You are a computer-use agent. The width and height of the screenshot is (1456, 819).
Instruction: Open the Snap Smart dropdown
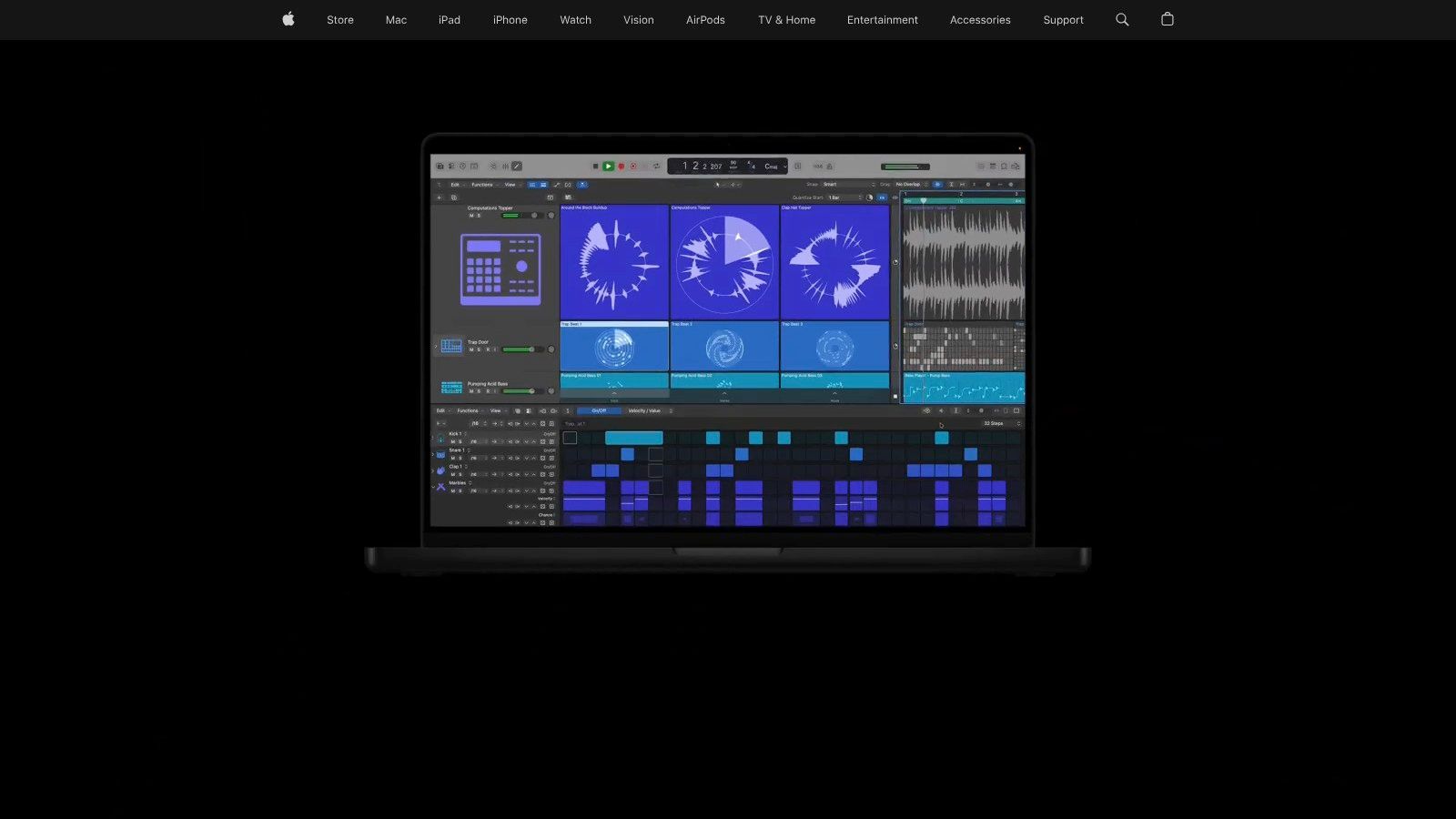click(x=830, y=184)
